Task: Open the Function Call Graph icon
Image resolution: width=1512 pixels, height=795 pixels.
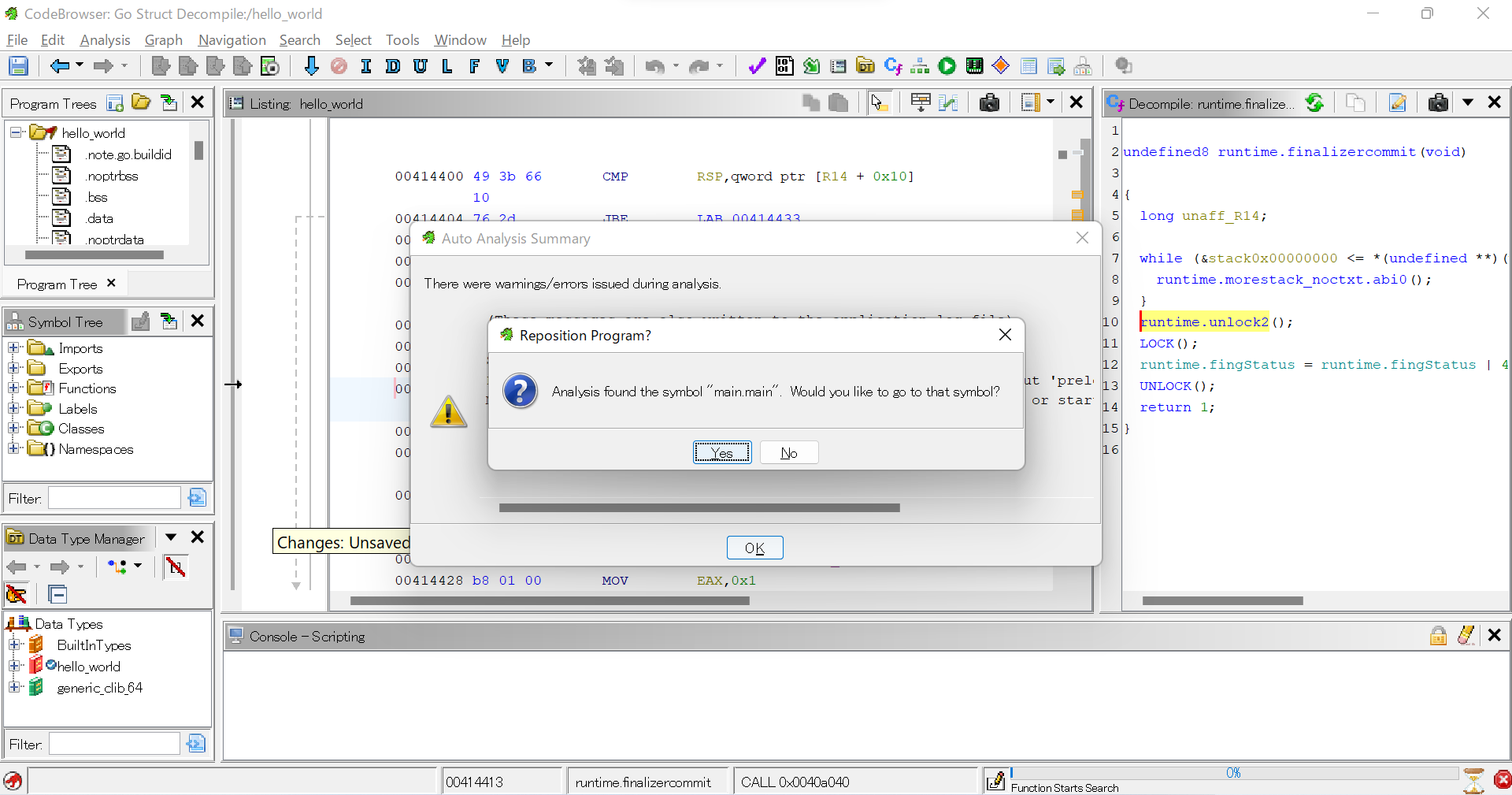Action: tap(920, 66)
